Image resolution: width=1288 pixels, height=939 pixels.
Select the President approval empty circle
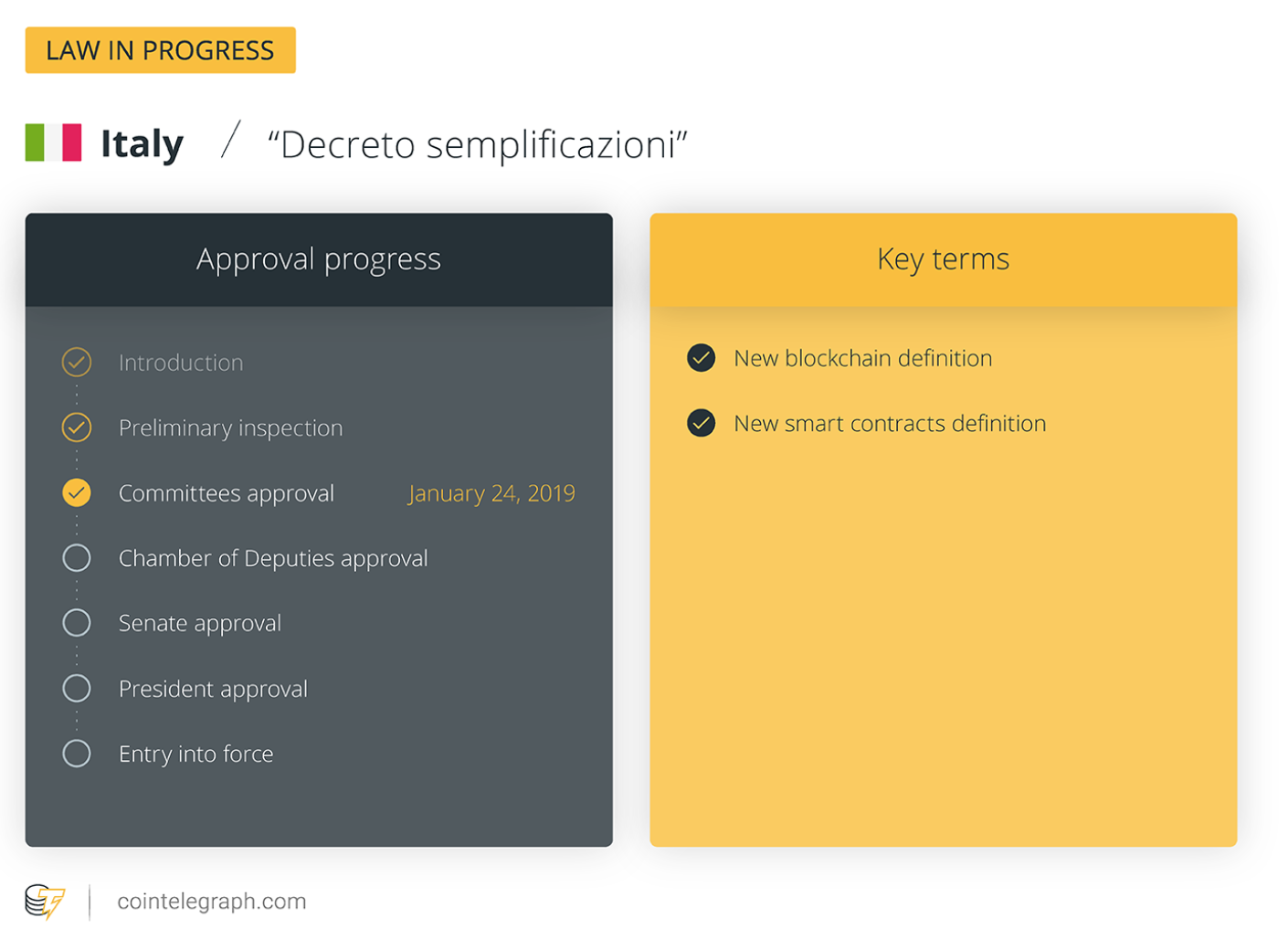pyautogui.click(x=77, y=689)
